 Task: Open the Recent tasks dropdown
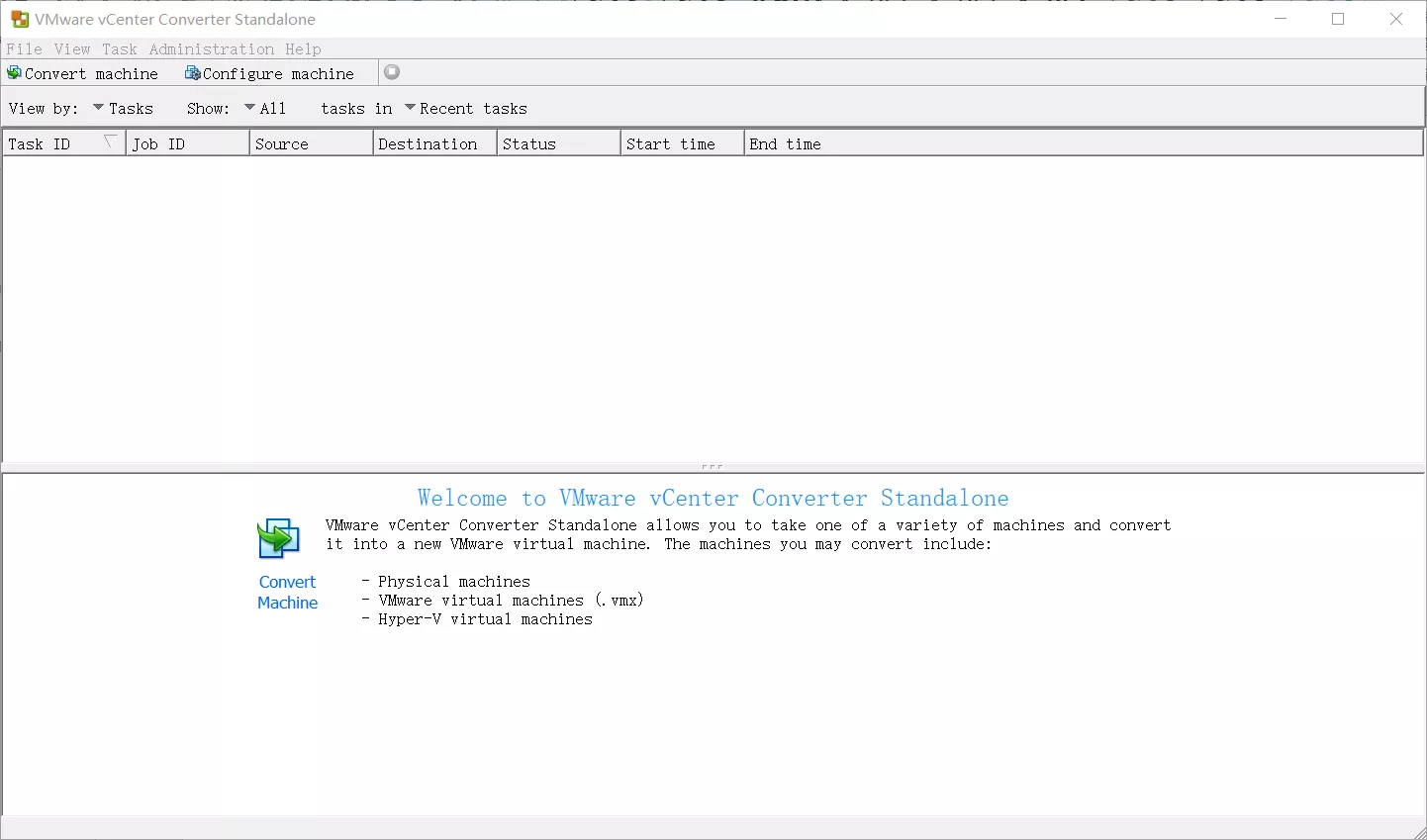[x=465, y=109]
